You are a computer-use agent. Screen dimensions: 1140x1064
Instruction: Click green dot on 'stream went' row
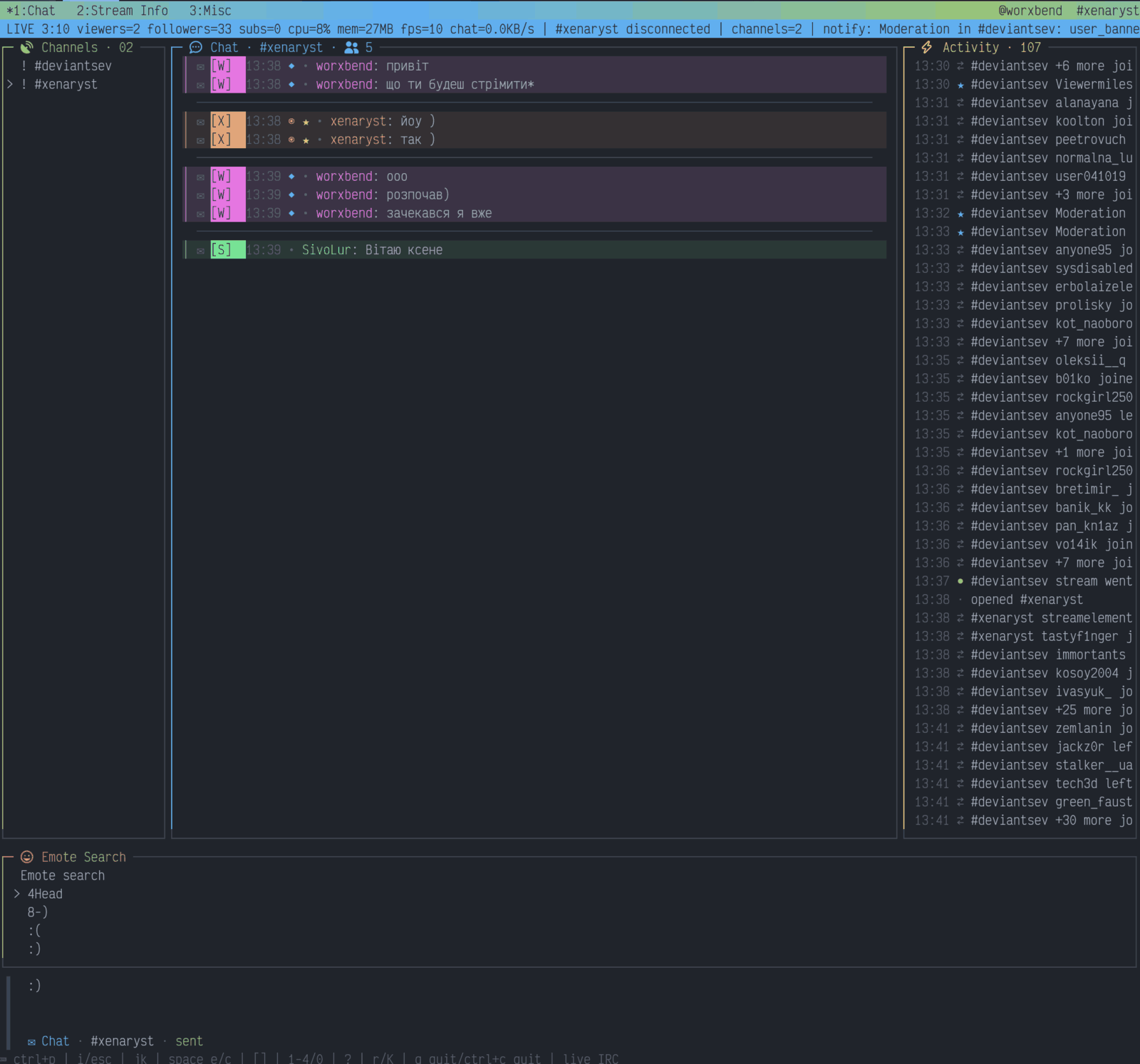(x=960, y=581)
